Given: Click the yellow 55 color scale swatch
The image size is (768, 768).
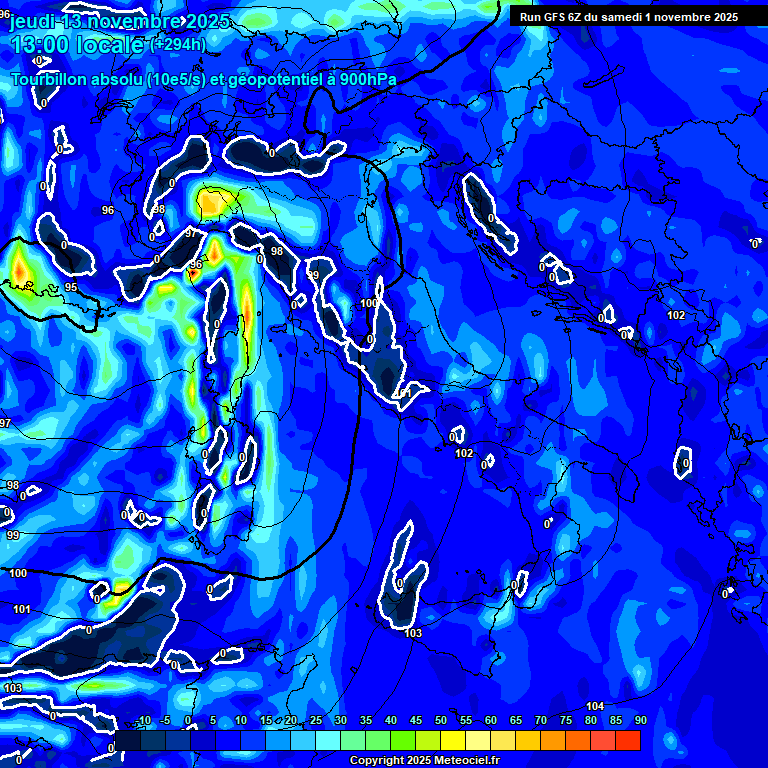Looking at the screenshot, I should click(453, 740).
